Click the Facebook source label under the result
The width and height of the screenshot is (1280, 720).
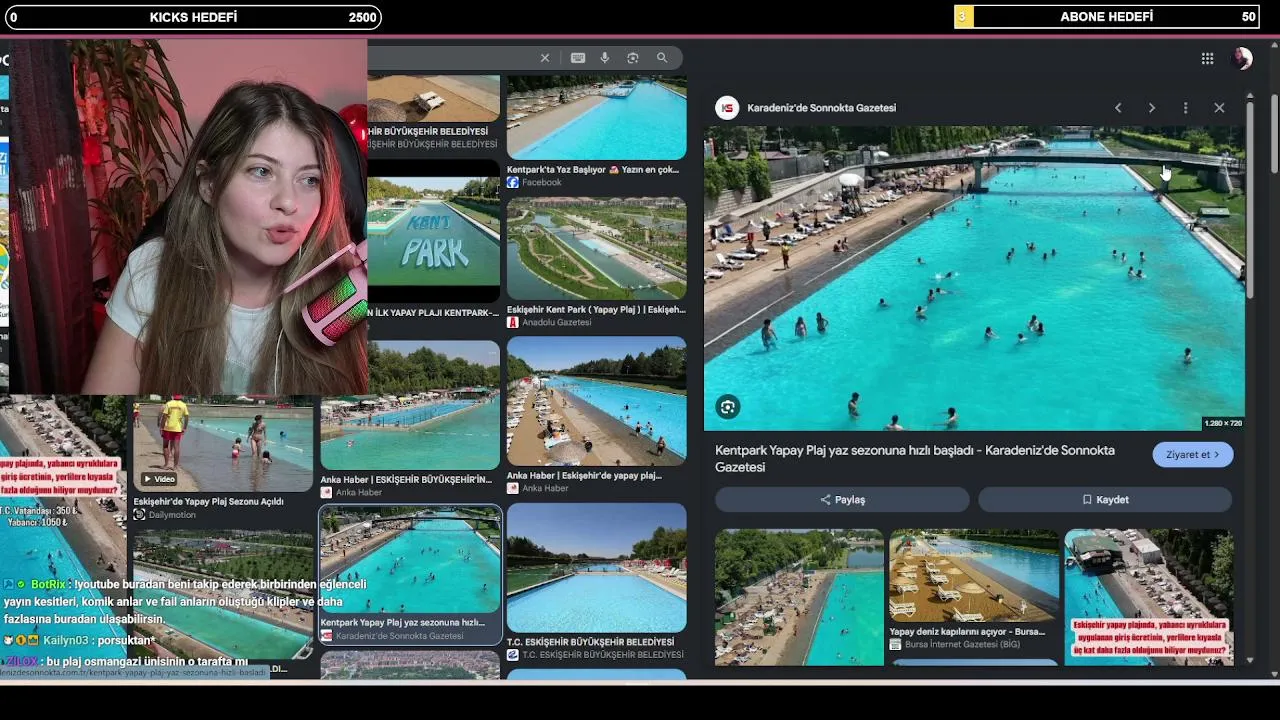[x=542, y=183]
